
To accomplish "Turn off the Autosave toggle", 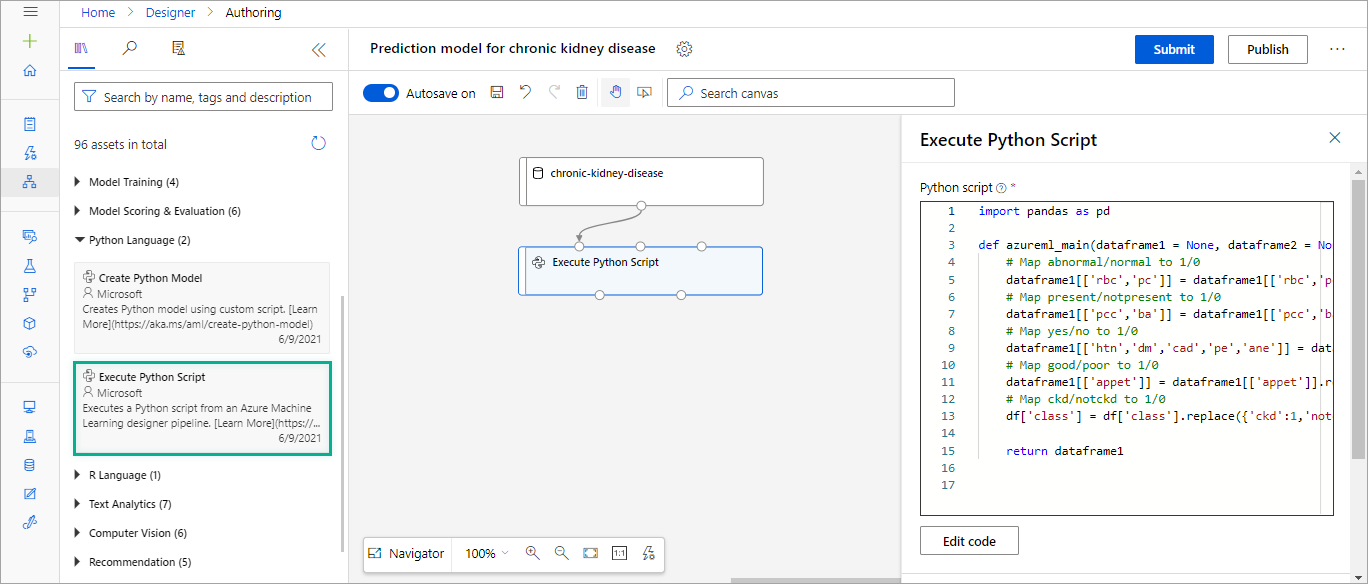I will [x=381, y=92].
